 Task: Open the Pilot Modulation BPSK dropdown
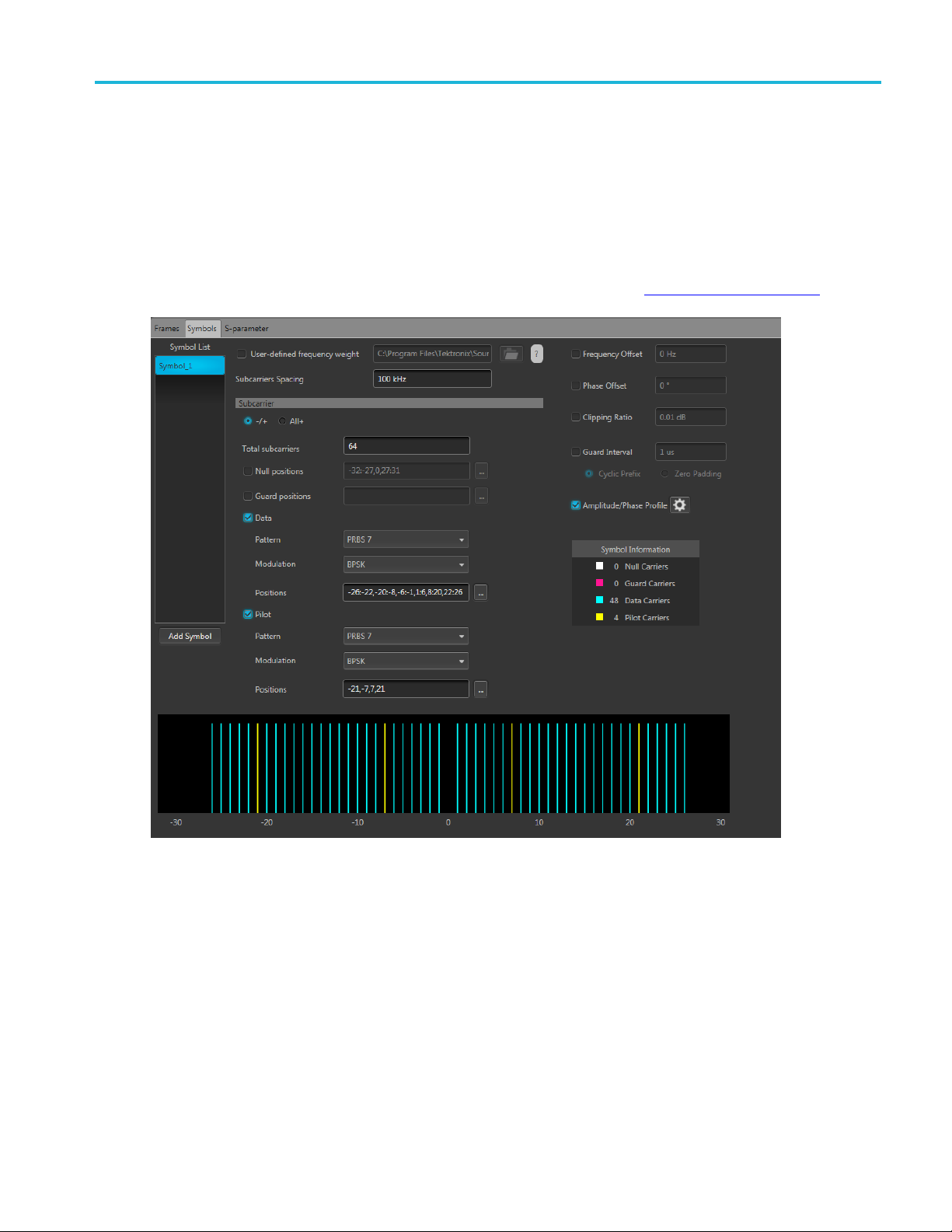406,661
